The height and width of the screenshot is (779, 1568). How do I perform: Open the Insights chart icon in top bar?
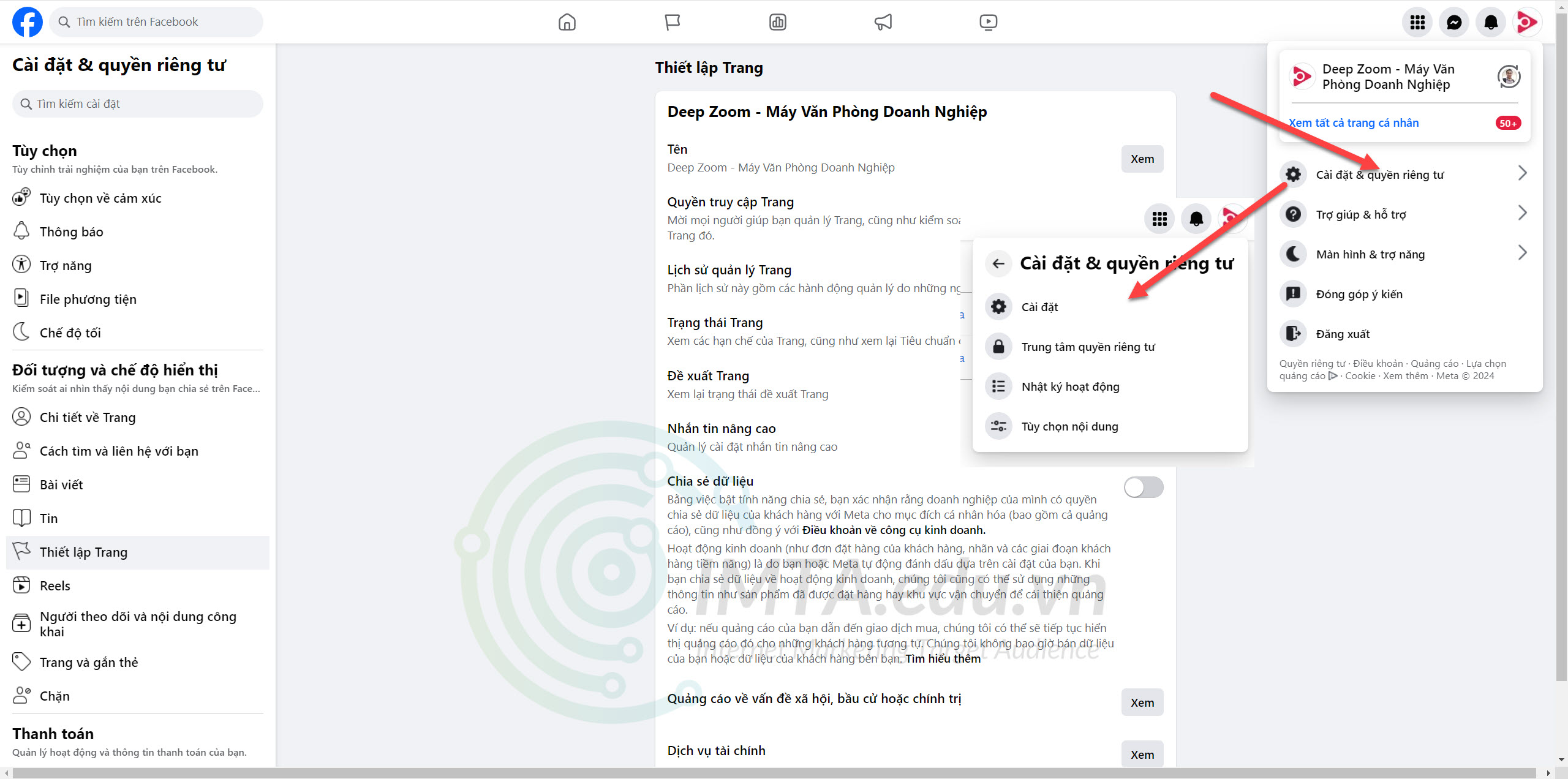(778, 22)
